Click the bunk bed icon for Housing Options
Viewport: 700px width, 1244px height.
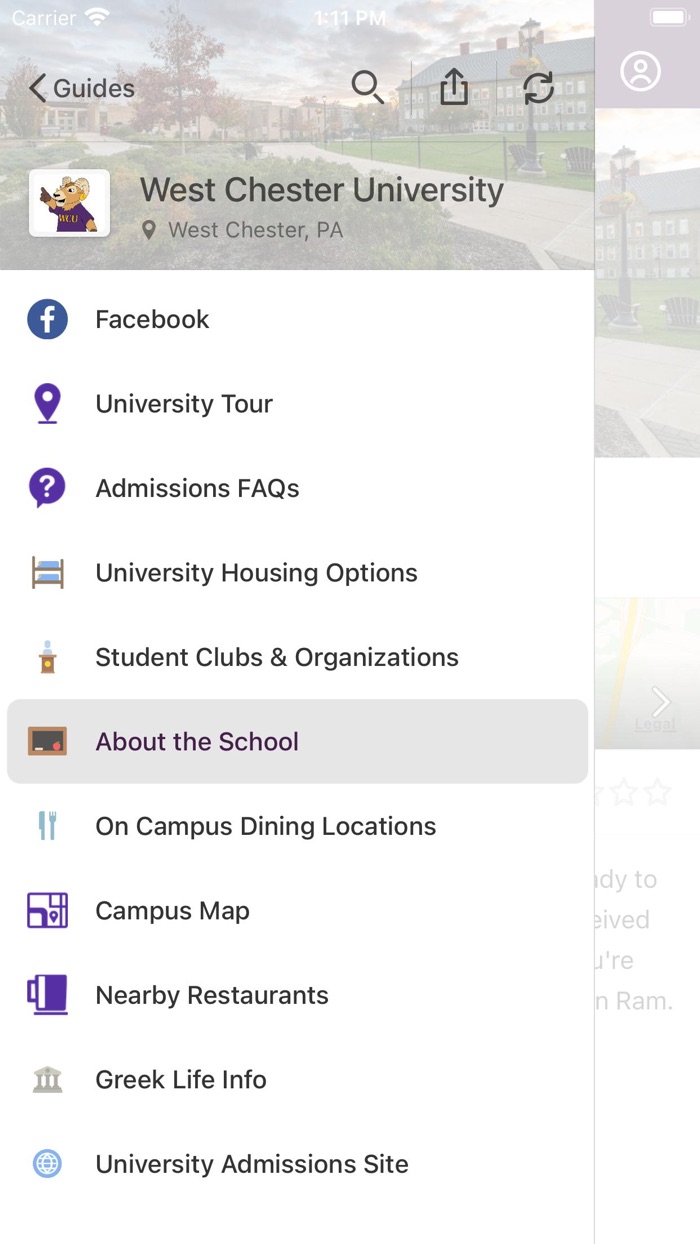tap(47, 572)
